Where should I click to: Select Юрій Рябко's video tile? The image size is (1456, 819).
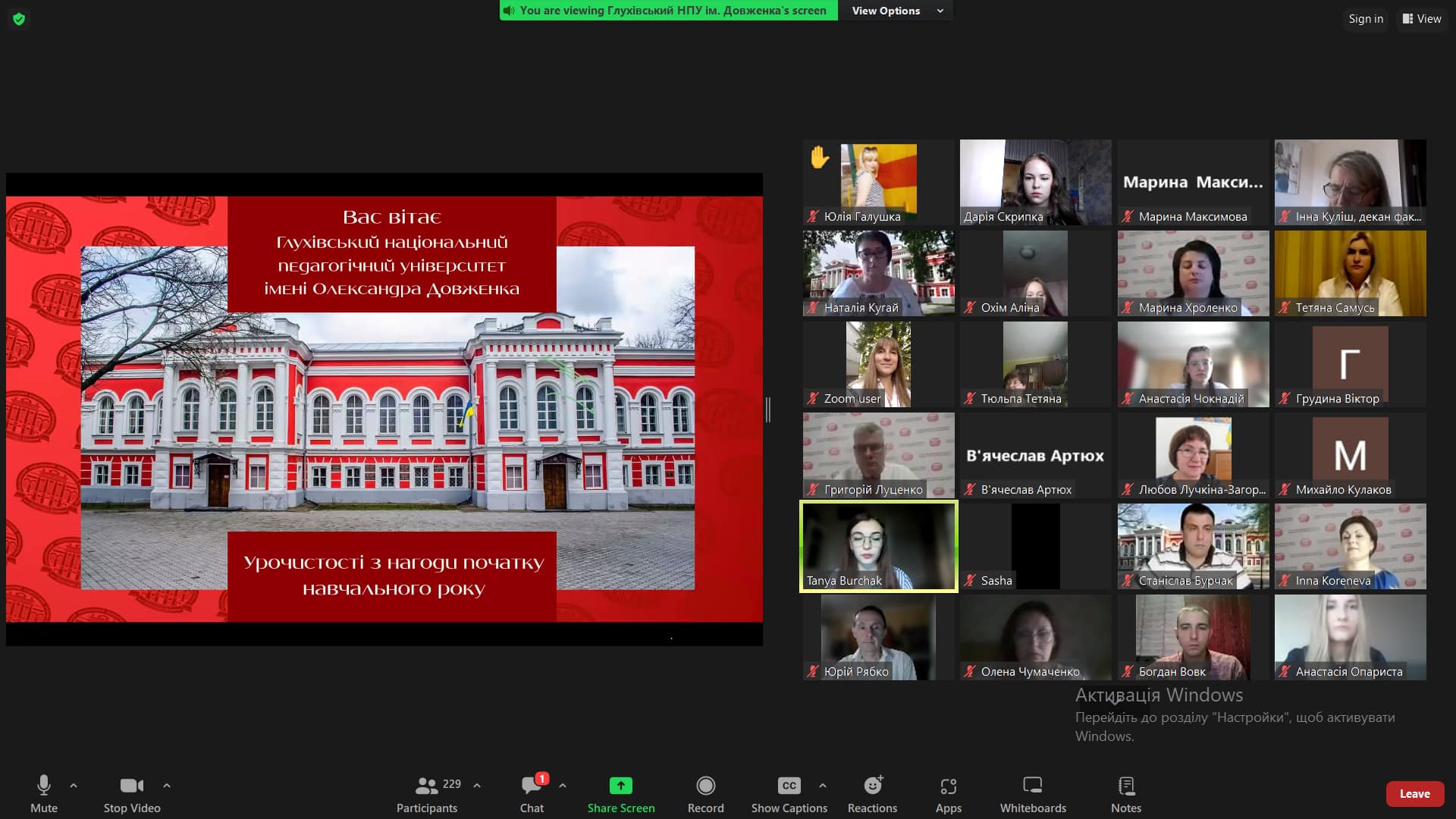[879, 637]
